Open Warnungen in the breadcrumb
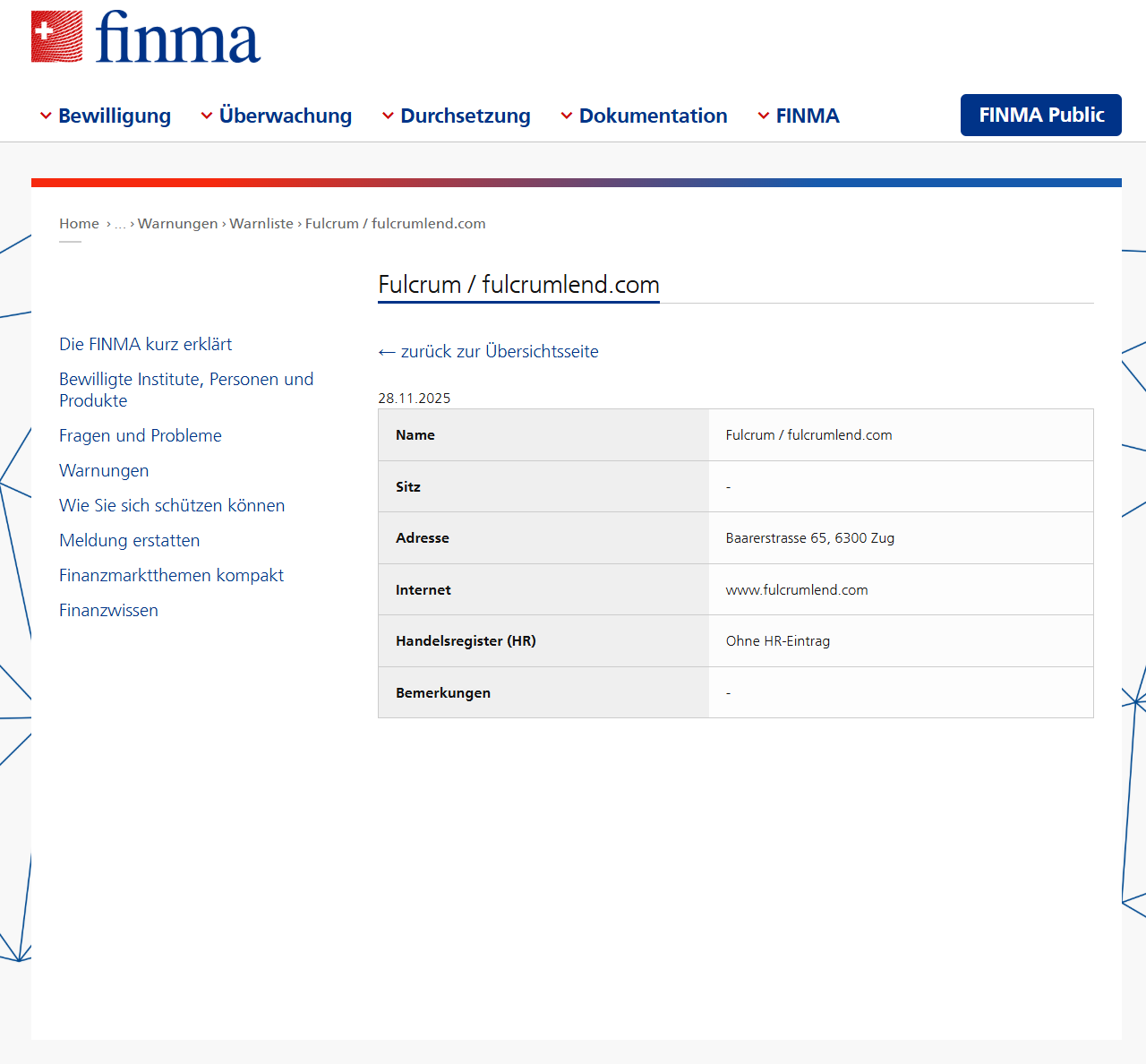Image resolution: width=1146 pixels, height=1064 pixels. pos(177,224)
